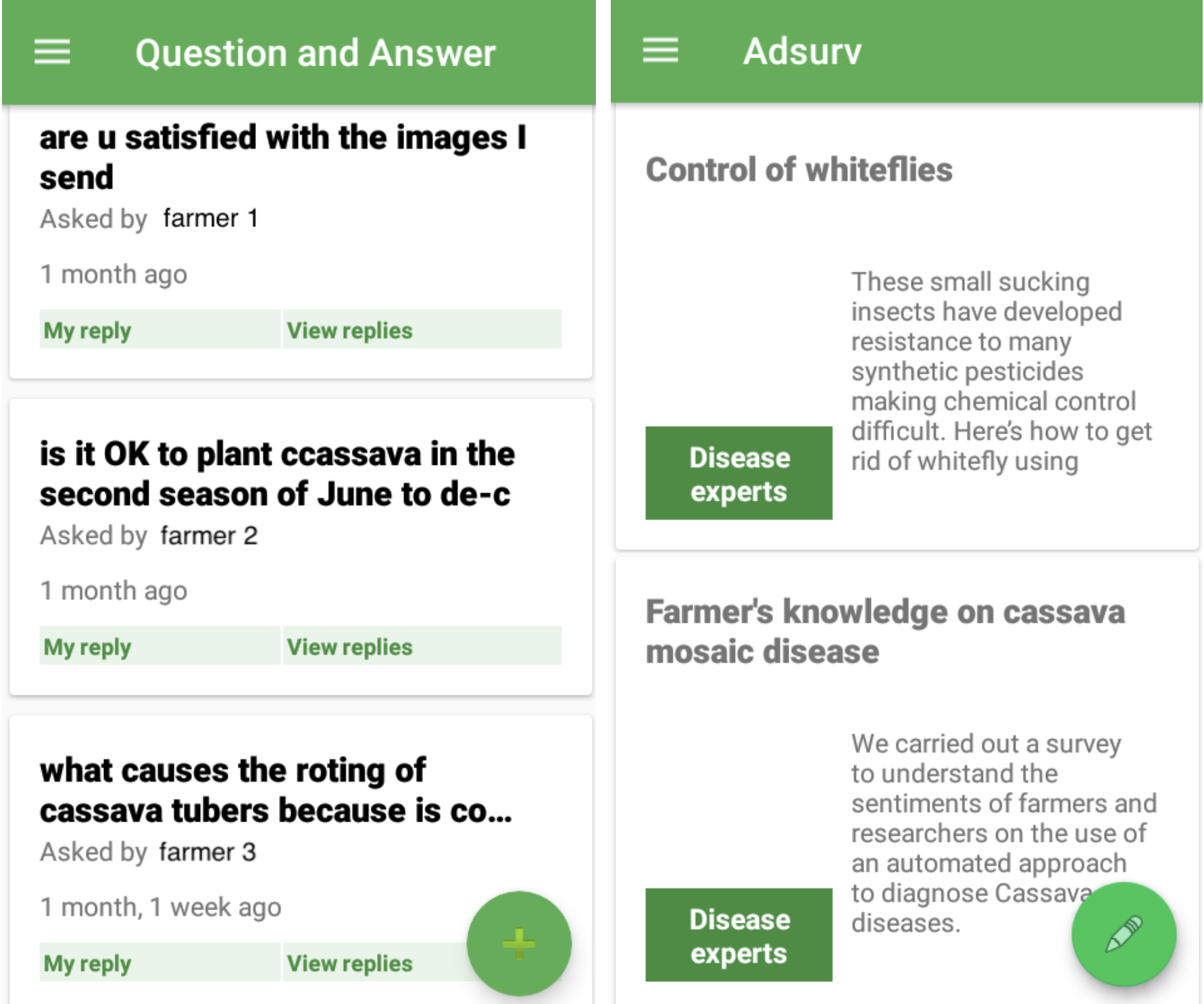Select farmer 1 author name
Viewport: 1204px width, 1004px height.
click(x=210, y=219)
